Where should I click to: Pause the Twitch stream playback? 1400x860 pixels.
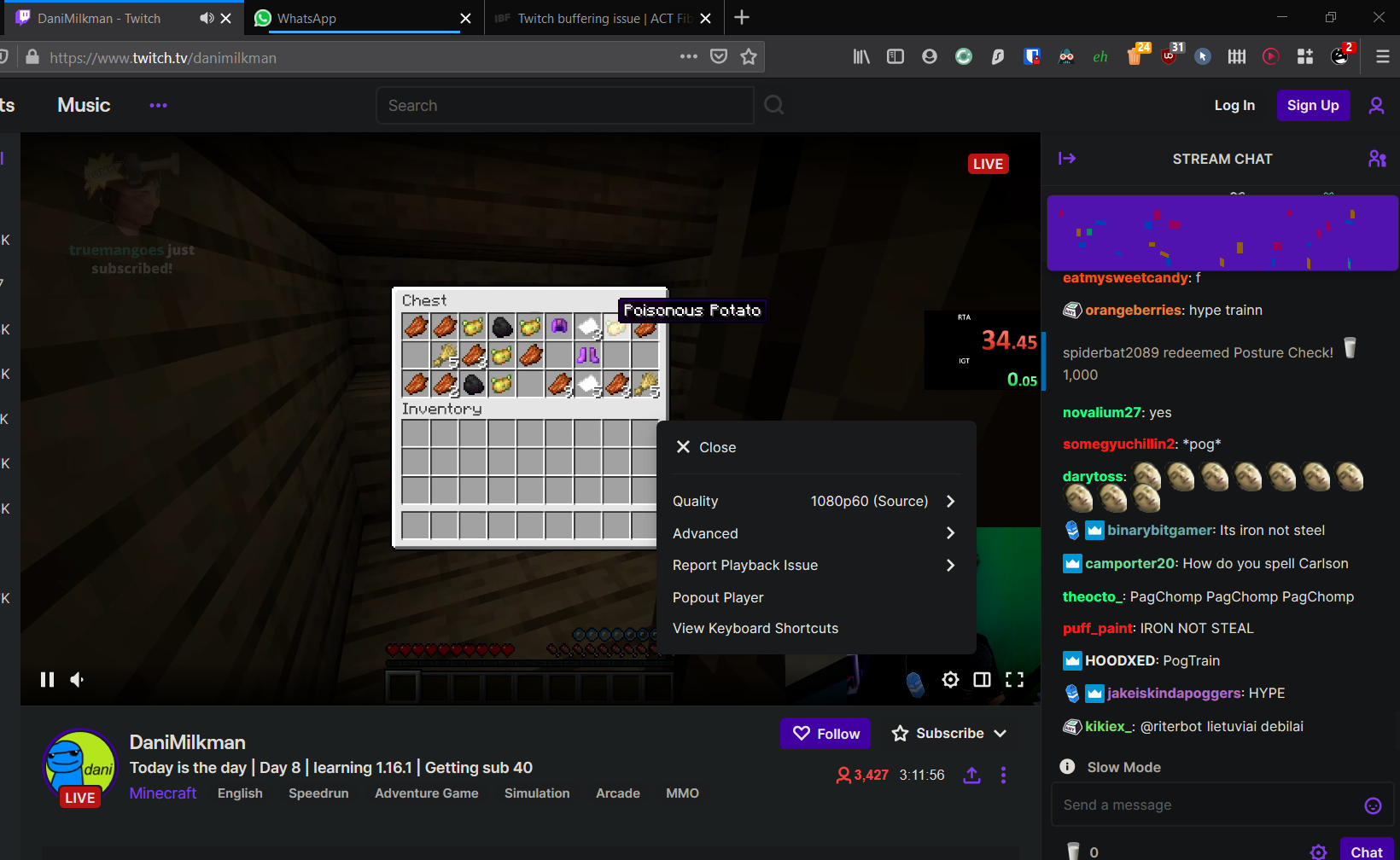(47, 679)
